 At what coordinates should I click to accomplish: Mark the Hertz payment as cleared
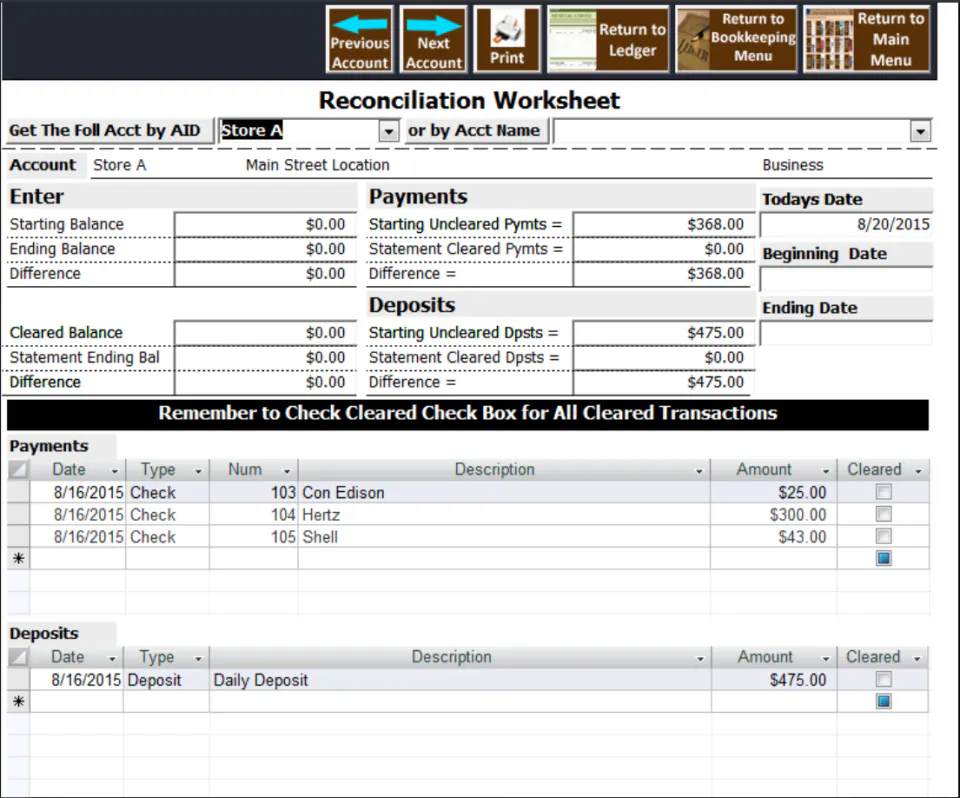click(x=883, y=514)
